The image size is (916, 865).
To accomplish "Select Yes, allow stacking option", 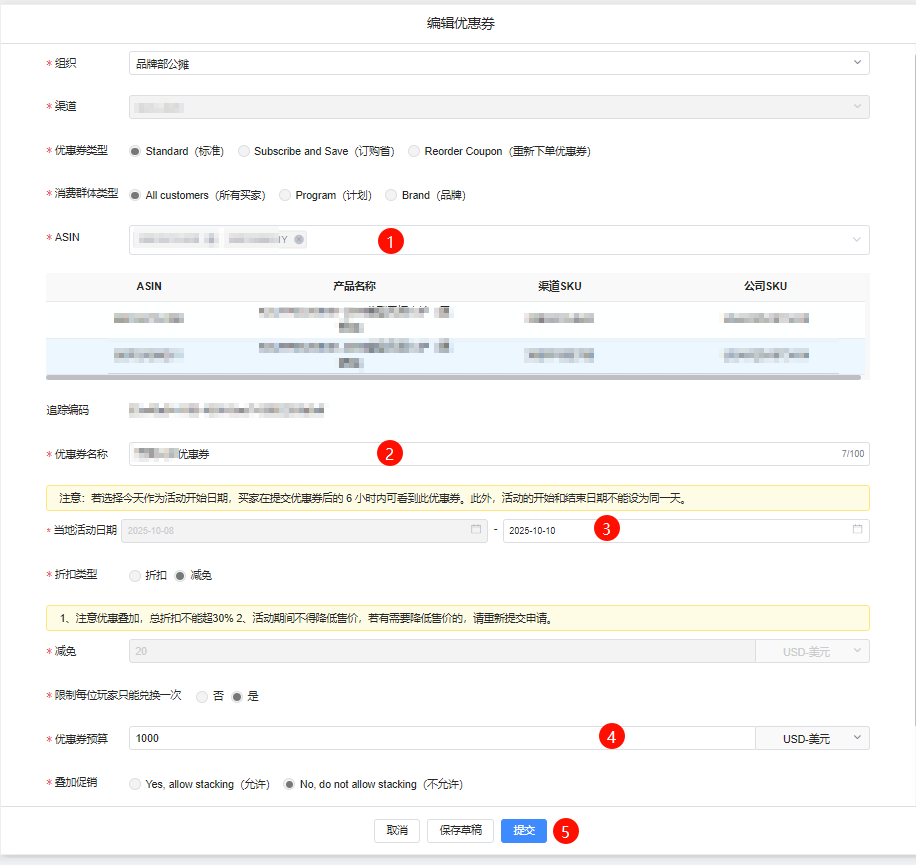I will (135, 785).
